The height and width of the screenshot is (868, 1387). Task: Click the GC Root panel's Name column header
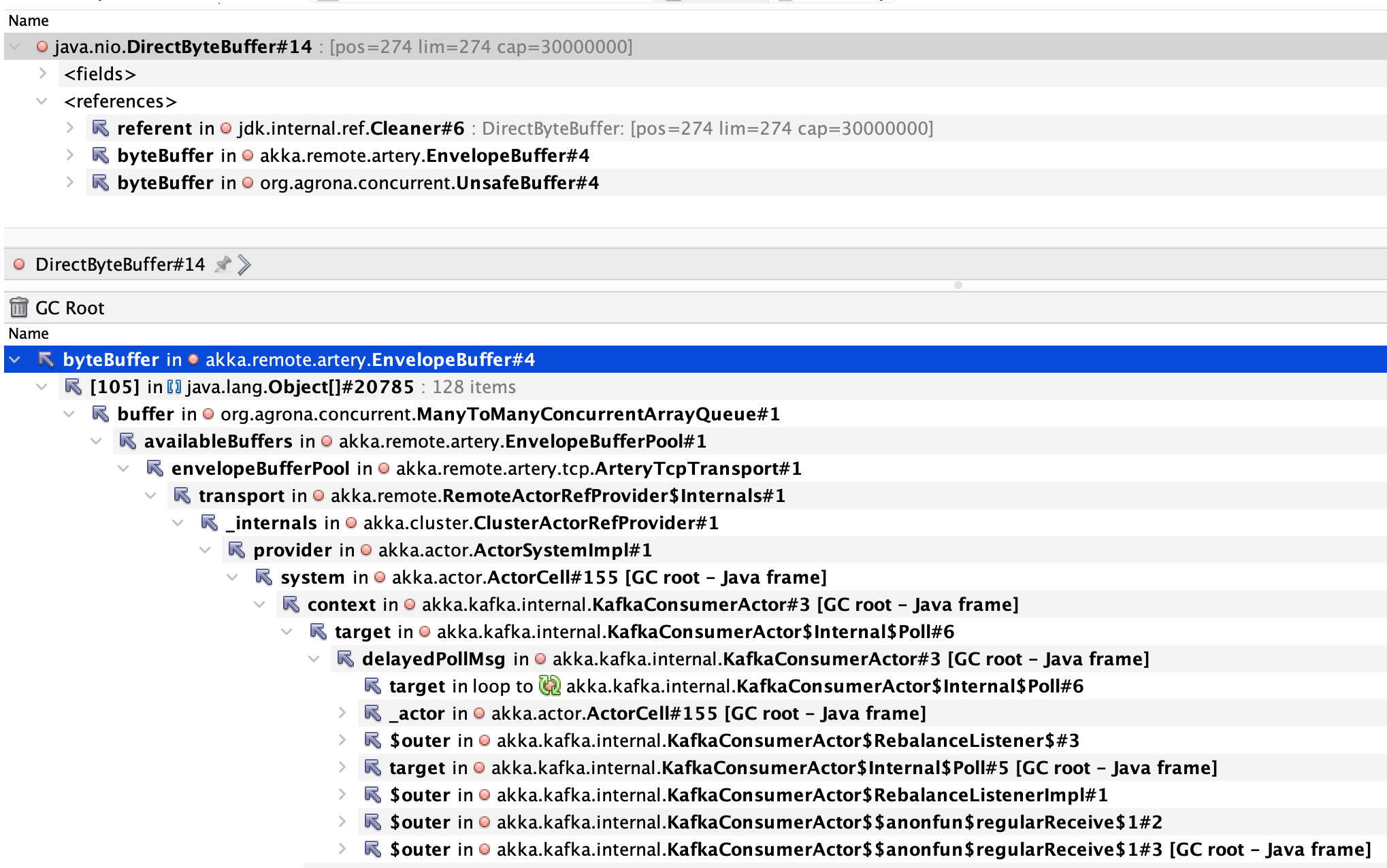tap(29, 334)
